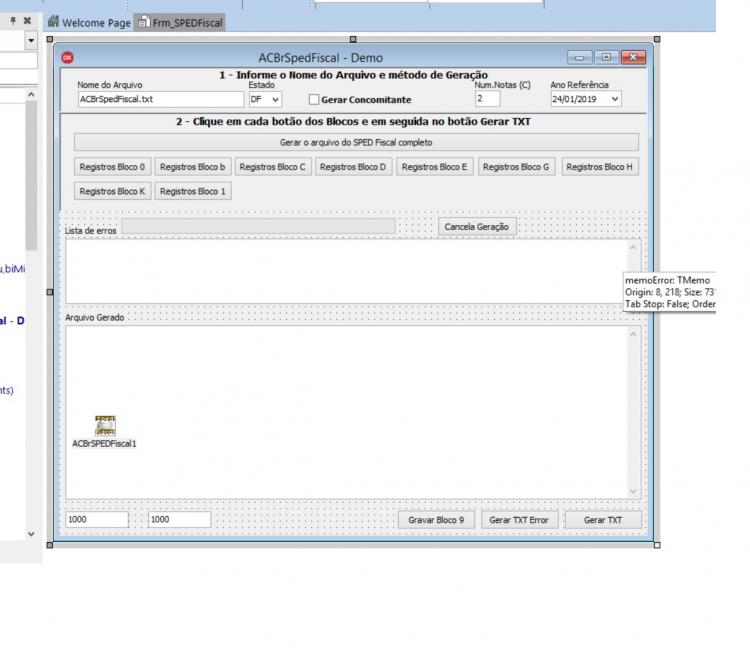
Task: Close the left docked panel
Action: click(x=27, y=21)
